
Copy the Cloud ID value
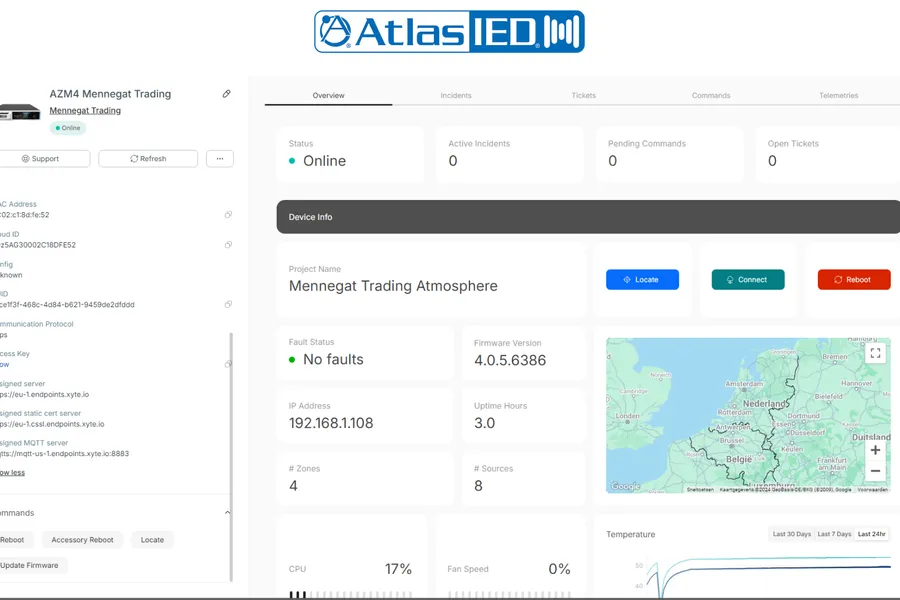point(228,245)
